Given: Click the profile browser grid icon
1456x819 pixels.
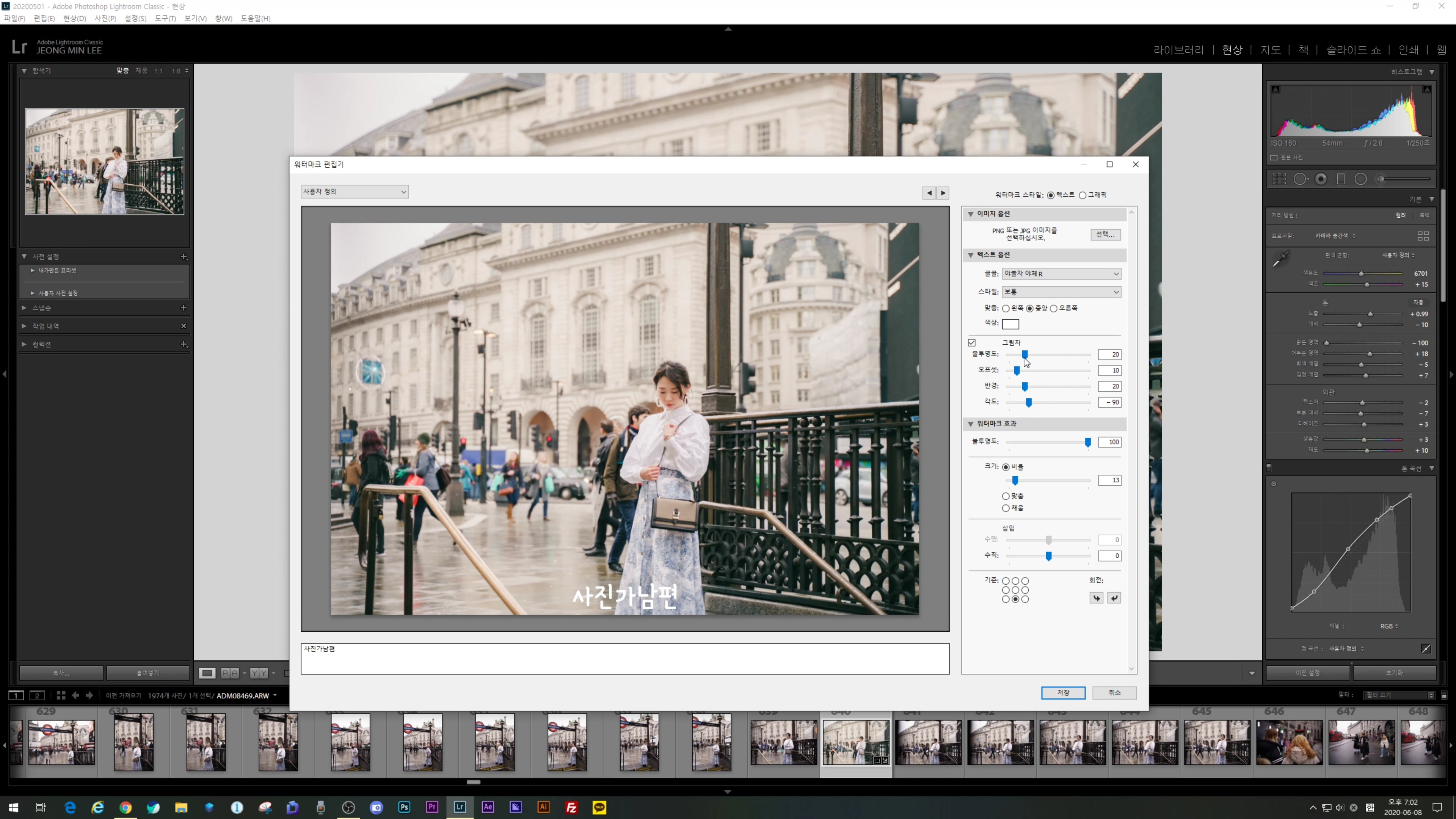Looking at the screenshot, I should 1423,236.
